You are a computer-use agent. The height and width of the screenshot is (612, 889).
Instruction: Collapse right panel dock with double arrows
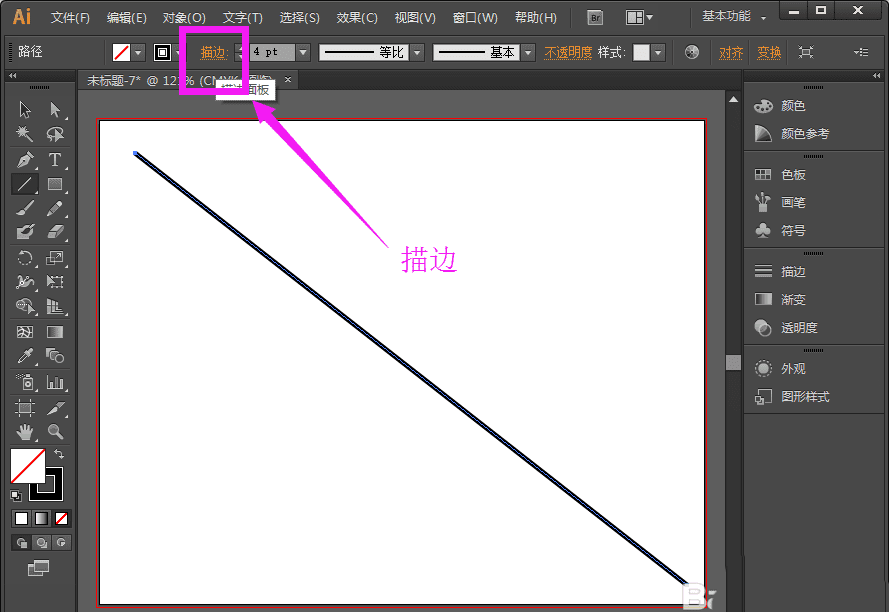coord(877,75)
